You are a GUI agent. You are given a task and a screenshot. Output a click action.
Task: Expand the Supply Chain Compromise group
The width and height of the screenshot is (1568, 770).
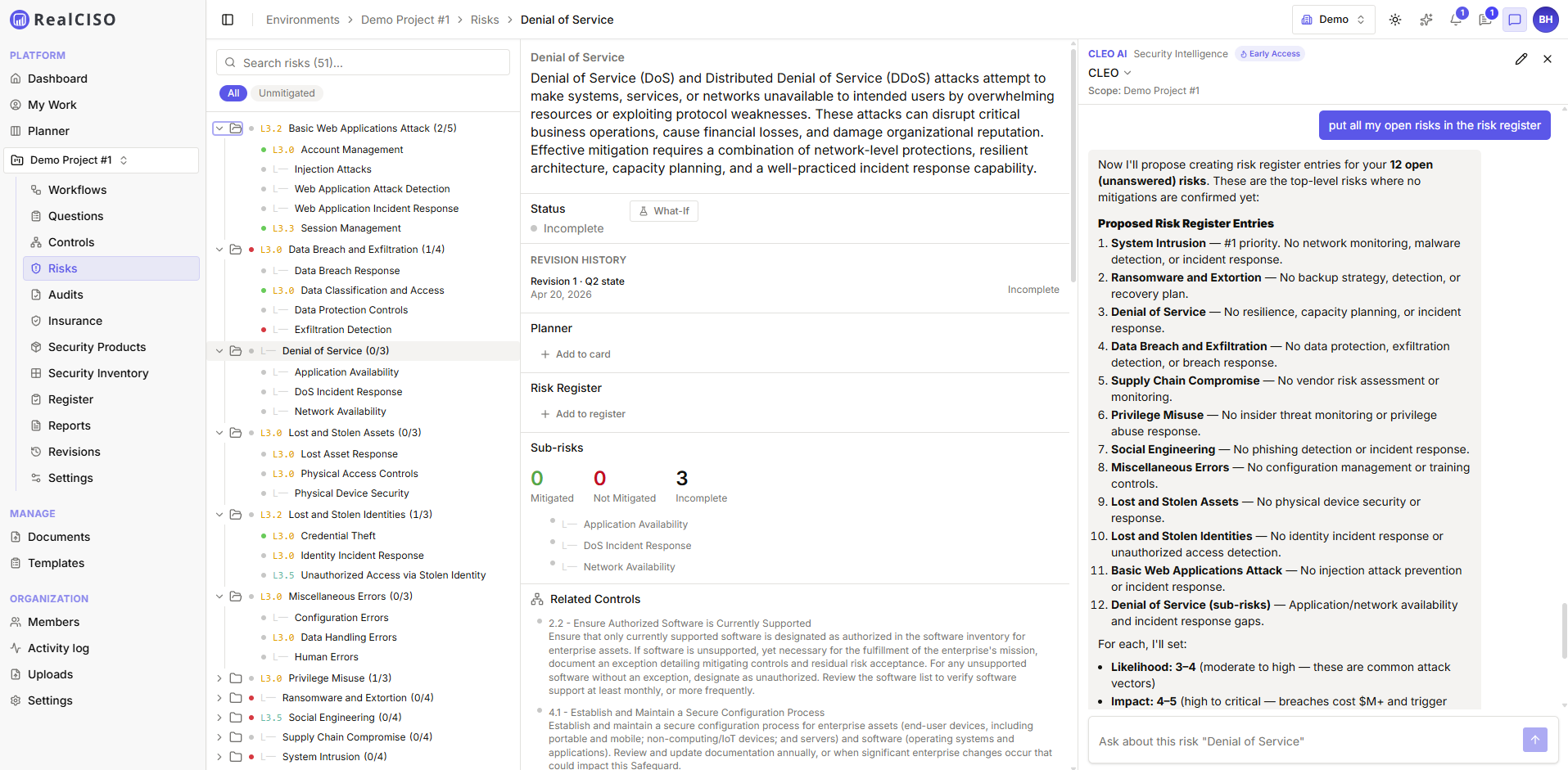219,737
